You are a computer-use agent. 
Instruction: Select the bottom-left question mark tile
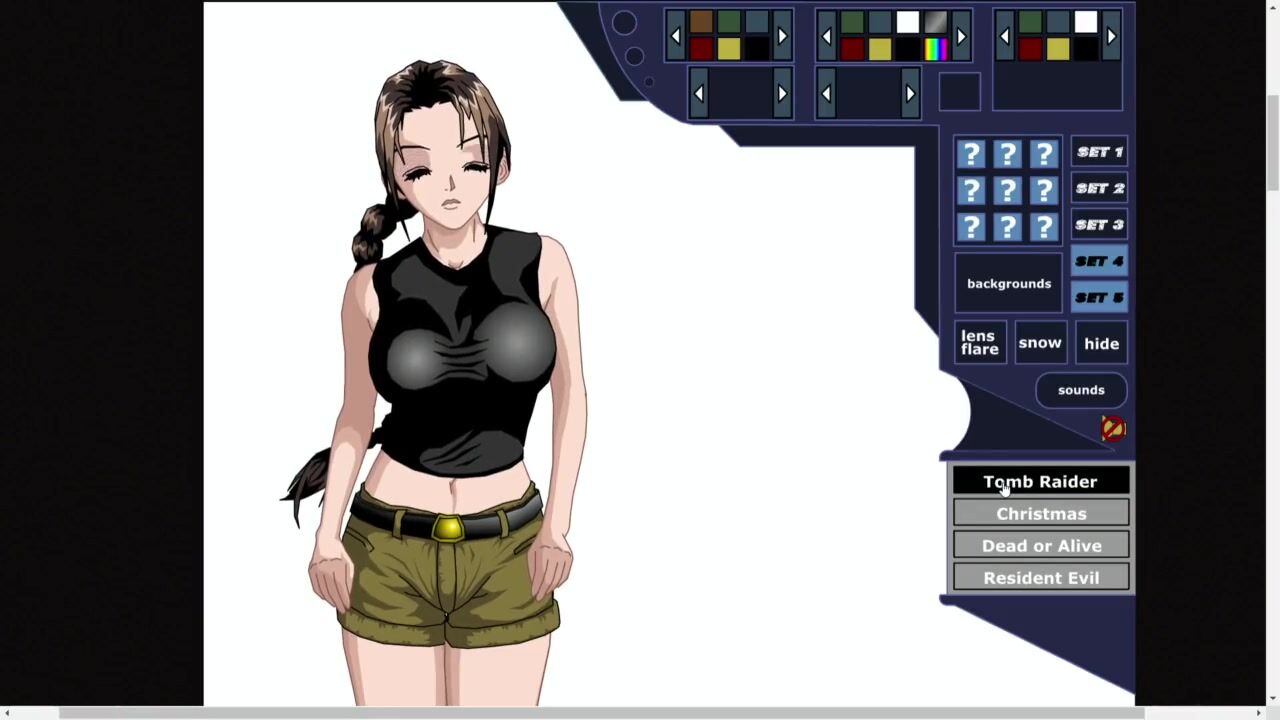(x=971, y=227)
